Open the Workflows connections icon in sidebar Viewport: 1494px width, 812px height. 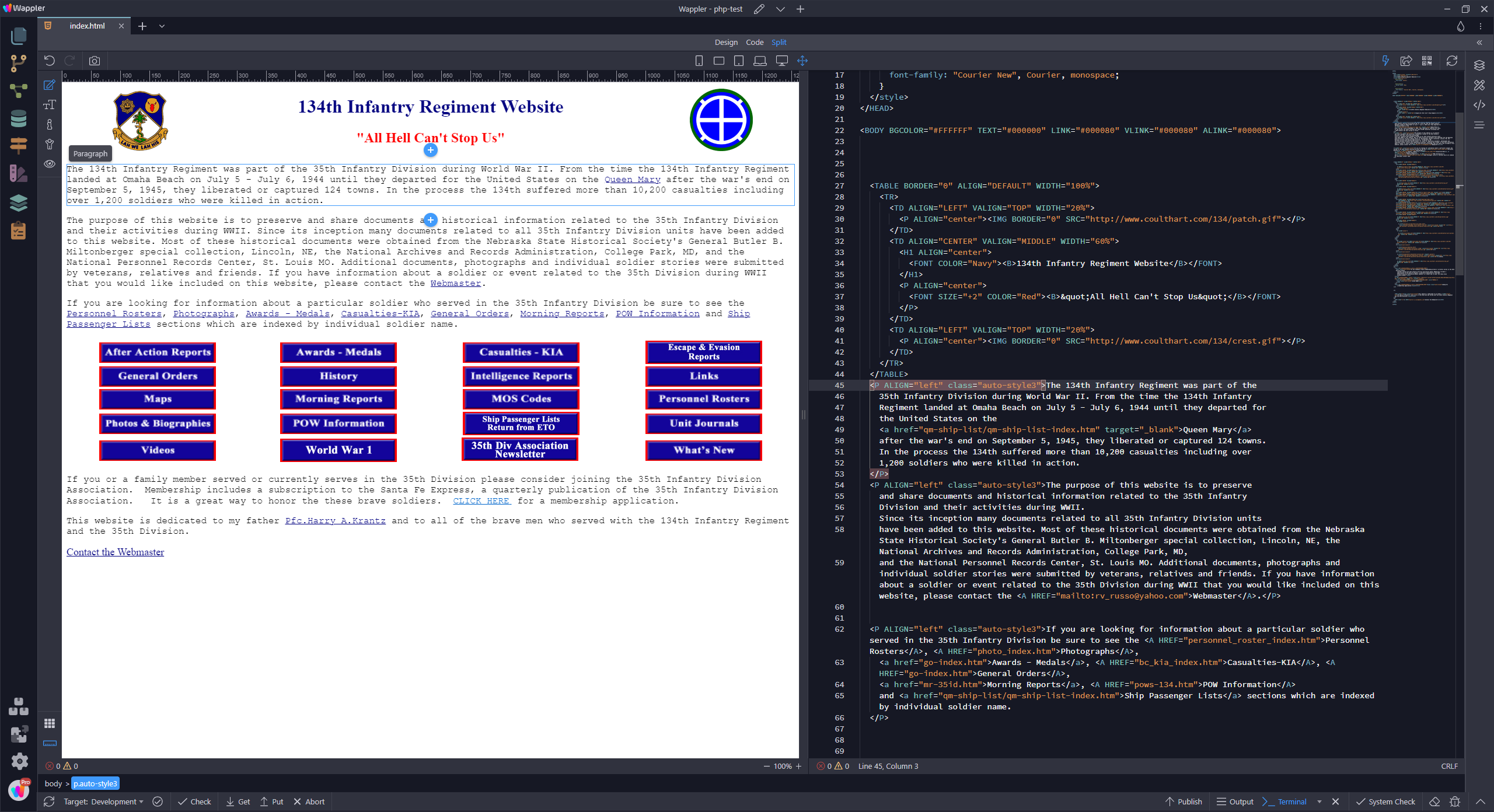pos(19,90)
